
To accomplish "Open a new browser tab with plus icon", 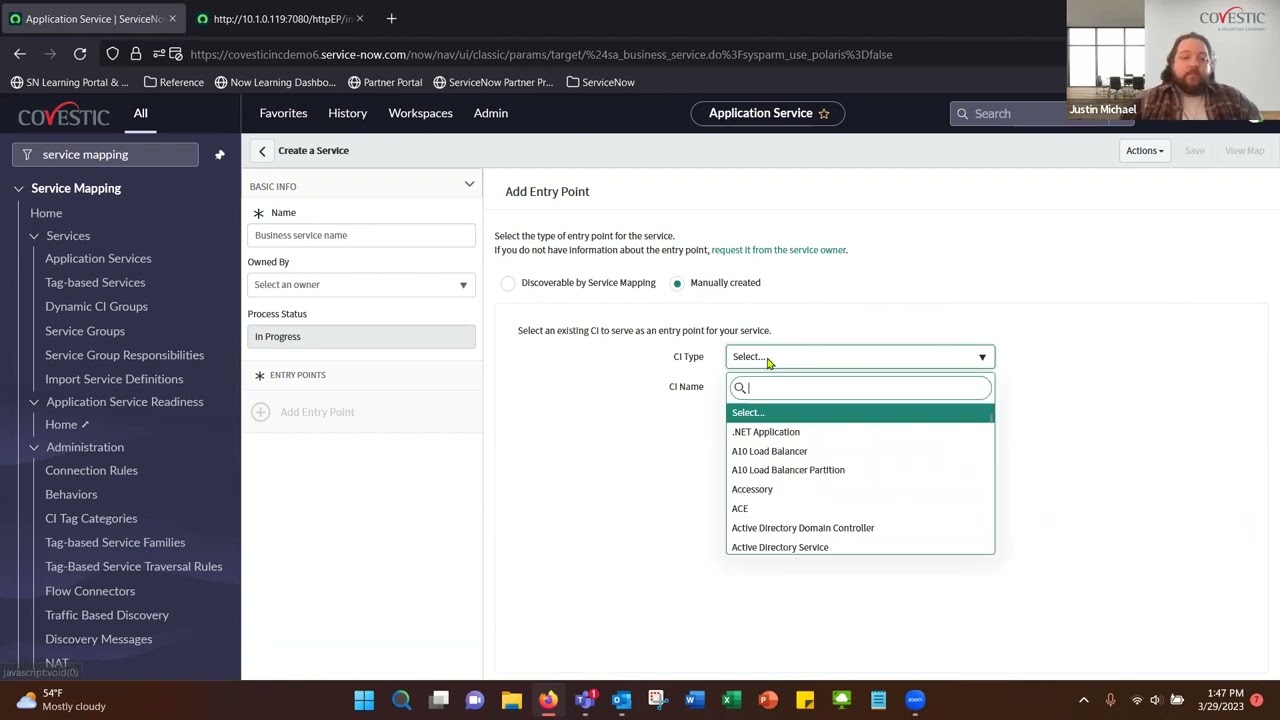I will [391, 18].
